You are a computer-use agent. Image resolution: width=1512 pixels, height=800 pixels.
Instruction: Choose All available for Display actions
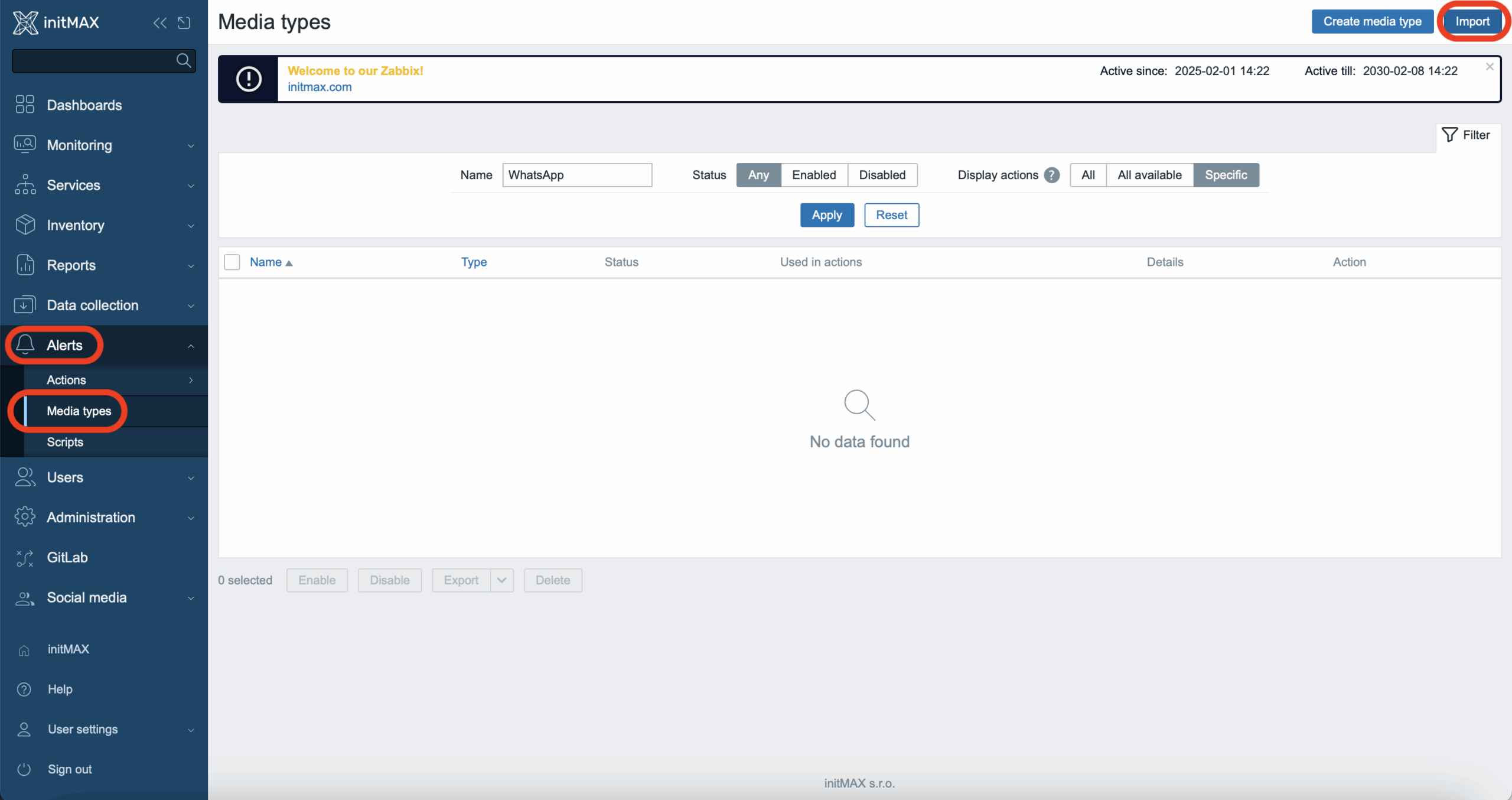[1149, 175]
